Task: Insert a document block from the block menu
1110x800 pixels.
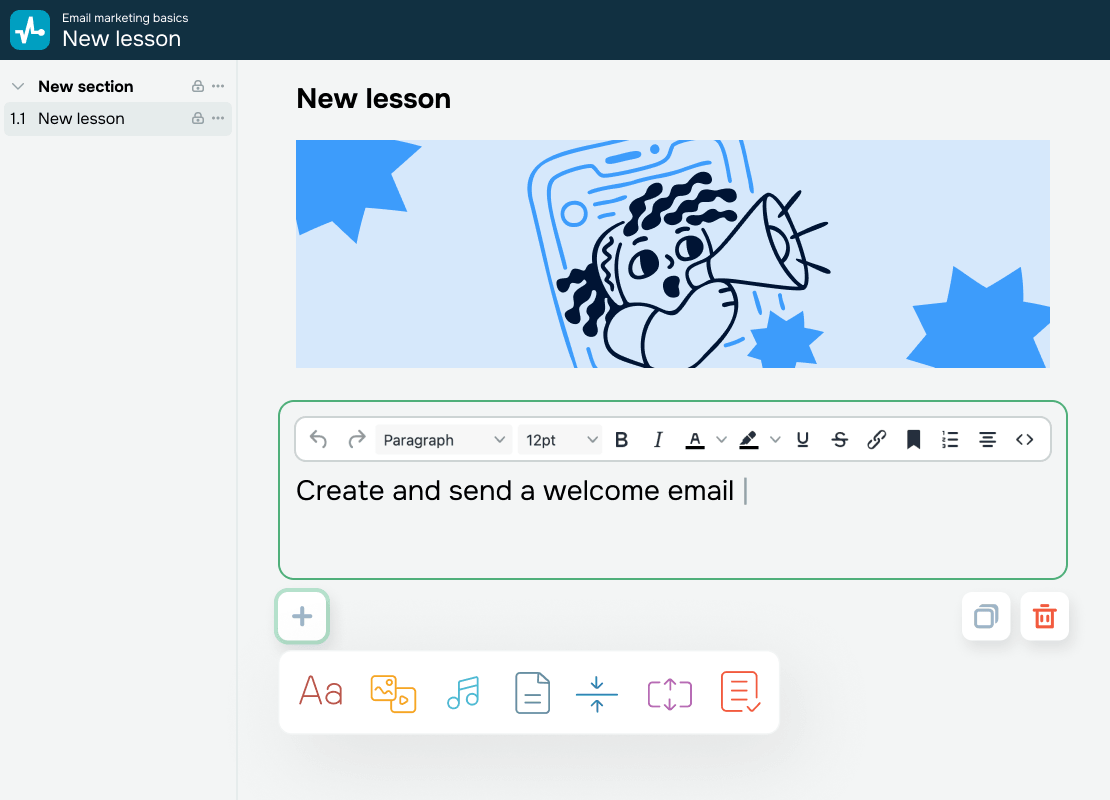Action: [532, 692]
